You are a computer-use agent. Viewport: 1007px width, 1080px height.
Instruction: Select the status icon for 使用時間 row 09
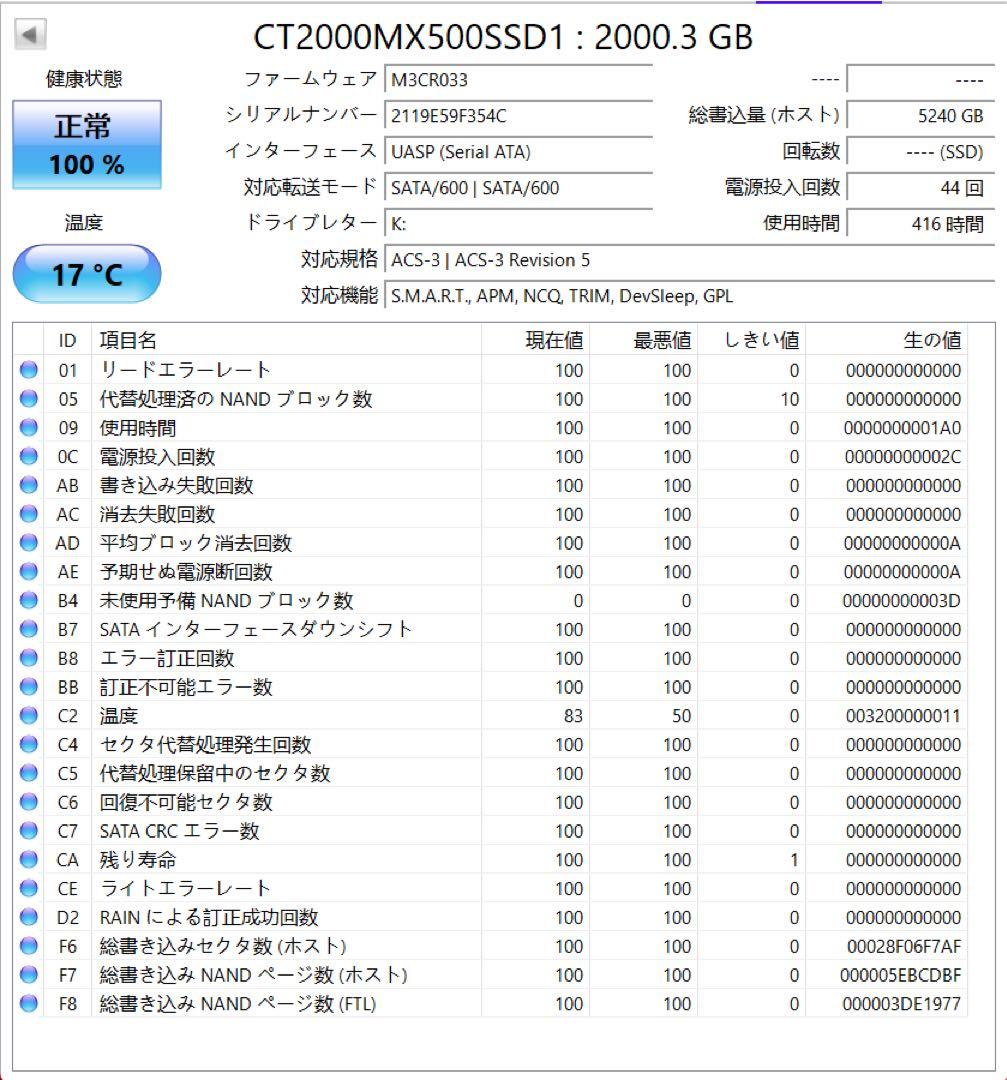coord(27,428)
